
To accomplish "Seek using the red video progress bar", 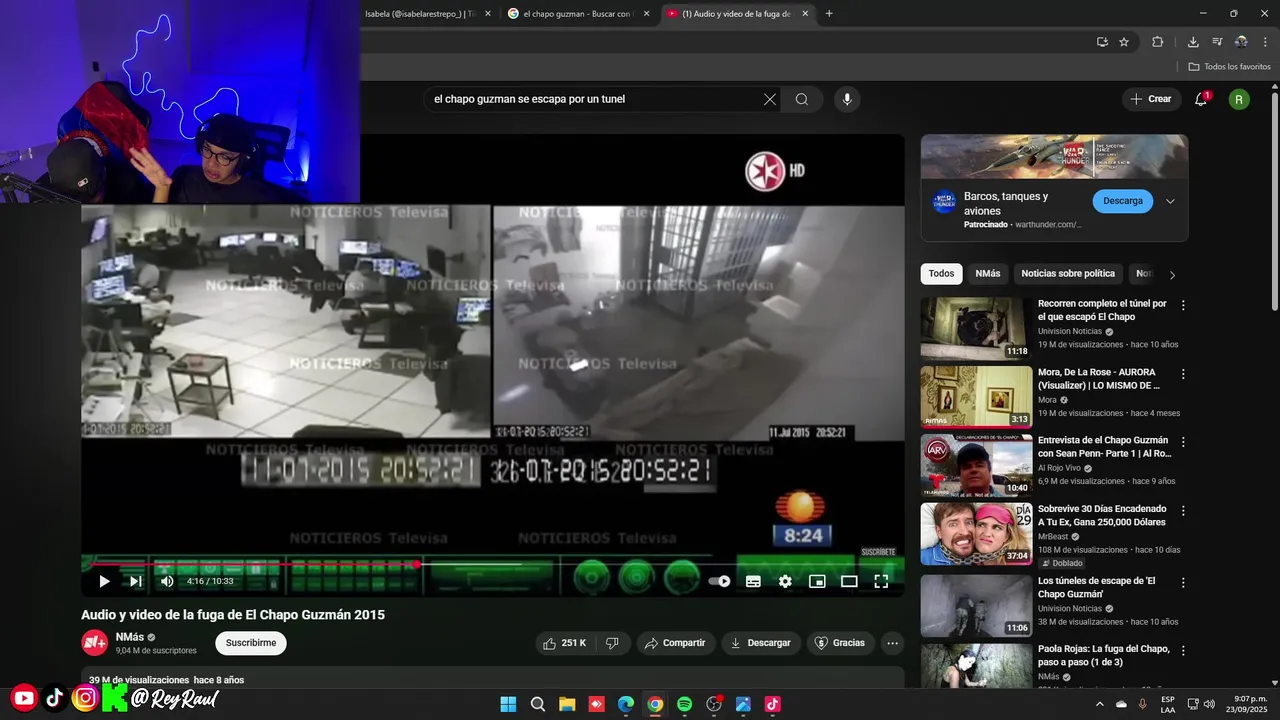I will point(492,564).
